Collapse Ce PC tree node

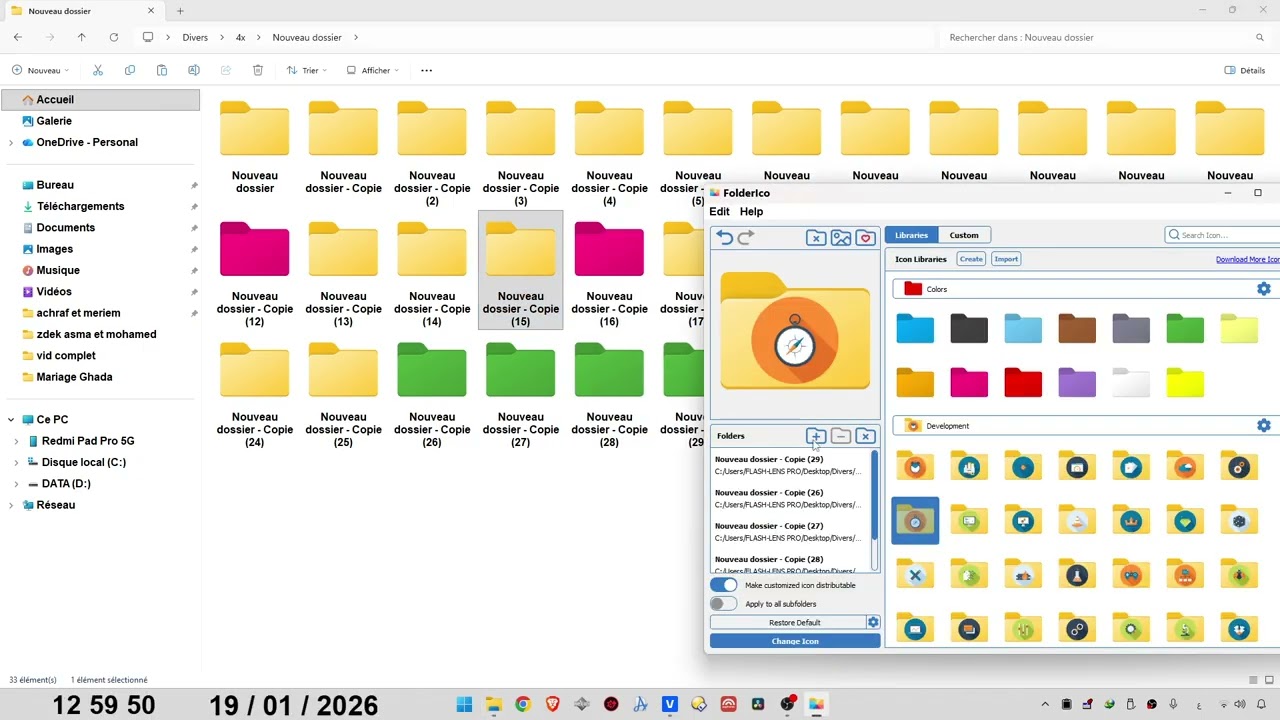click(x=11, y=420)
